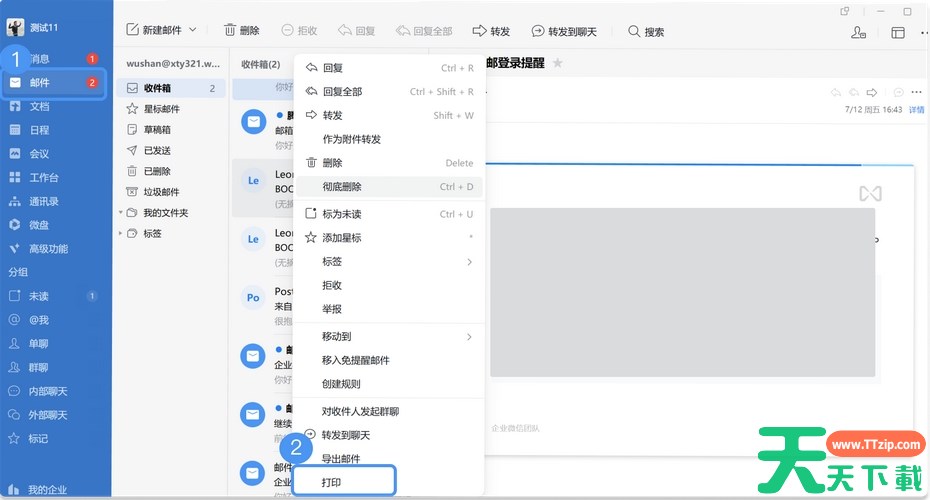
Task: Select 添加星标 in context menu
Action: pos(342,238)
